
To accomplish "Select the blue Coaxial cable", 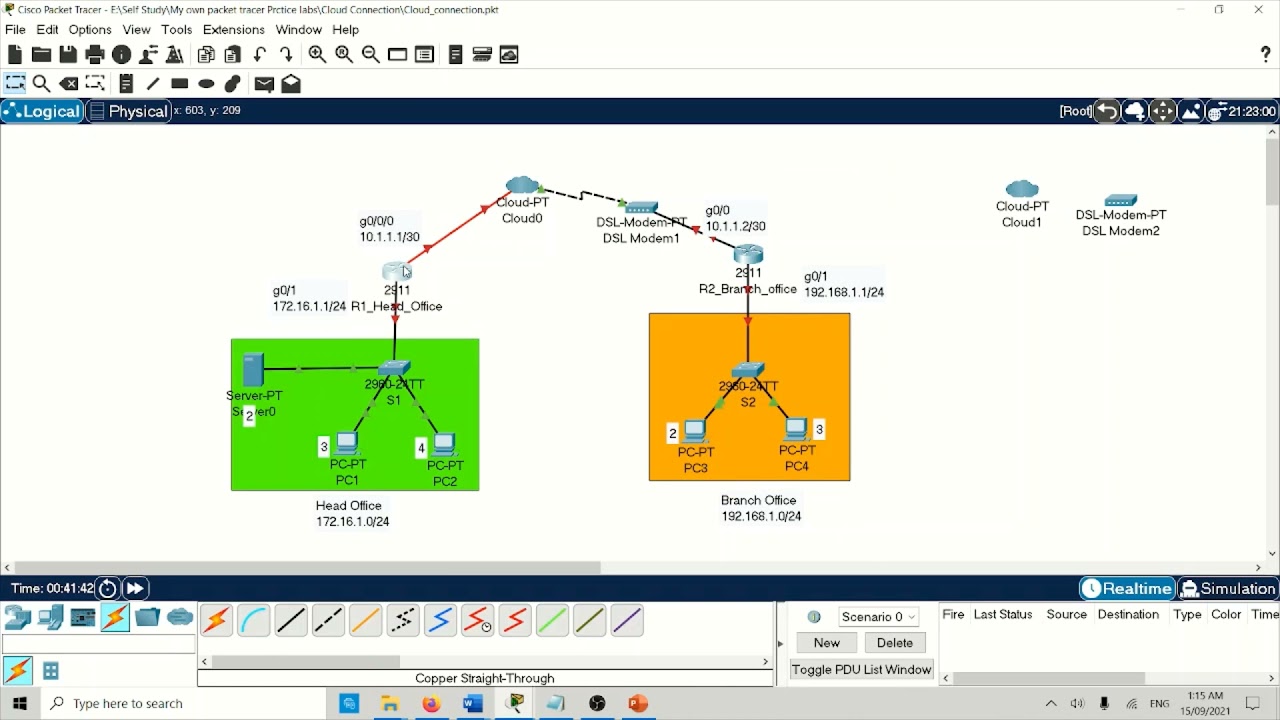I will pos(440,621).
